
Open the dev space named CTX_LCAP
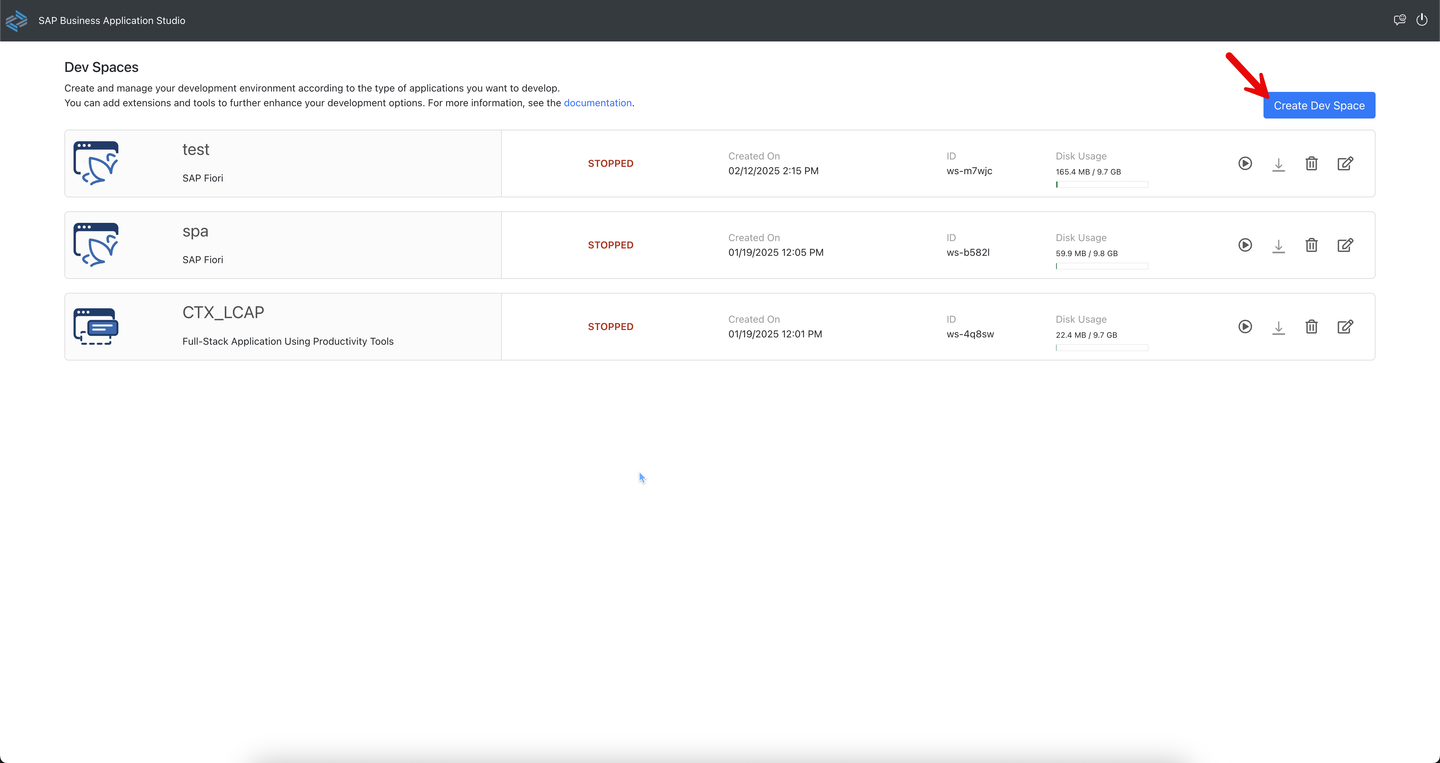point(223,313)
